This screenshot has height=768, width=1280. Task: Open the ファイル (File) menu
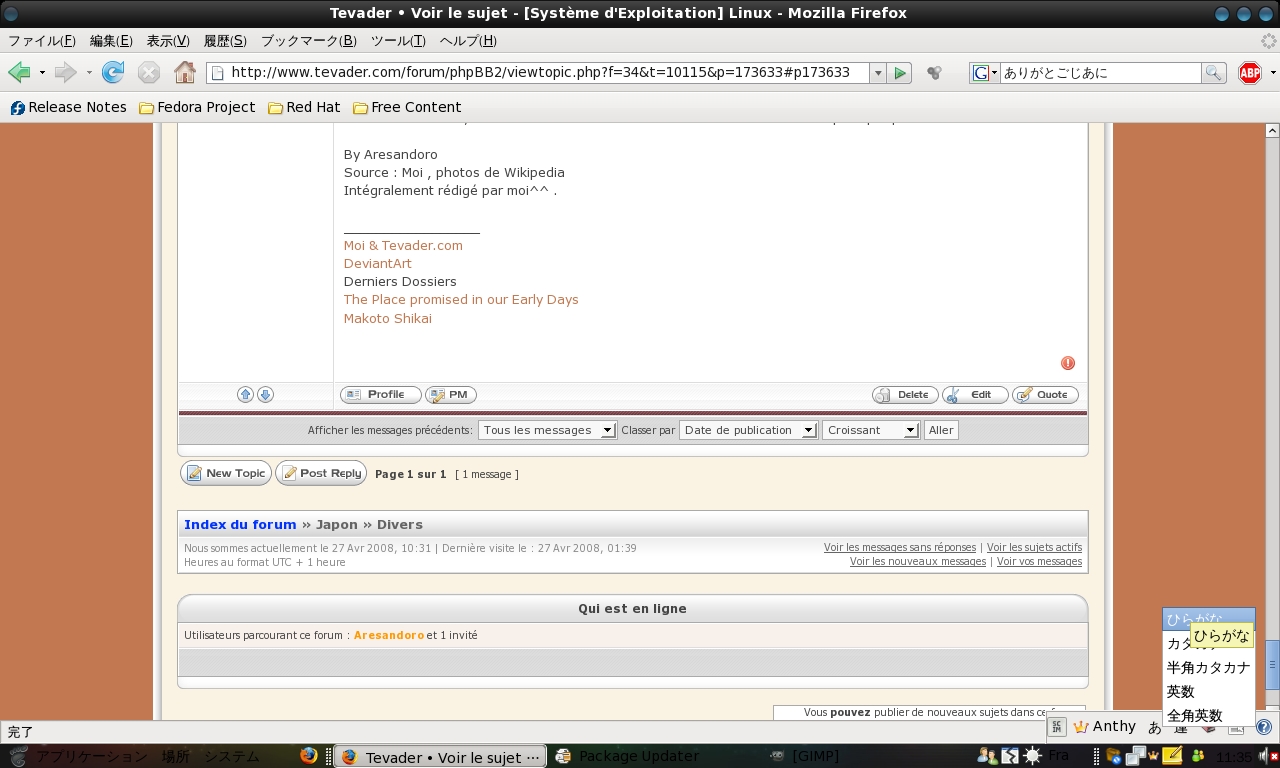coord(42,41)
